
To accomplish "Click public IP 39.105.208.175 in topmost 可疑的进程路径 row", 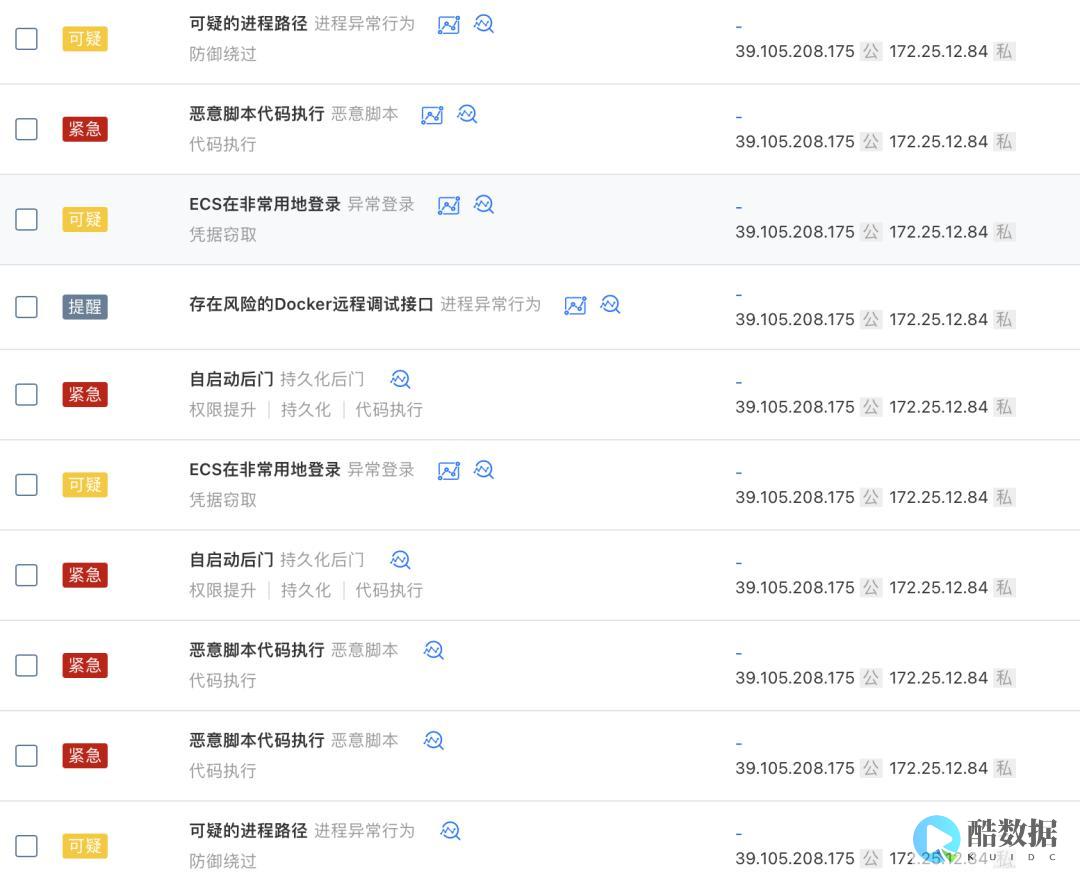I will [795, 52].
